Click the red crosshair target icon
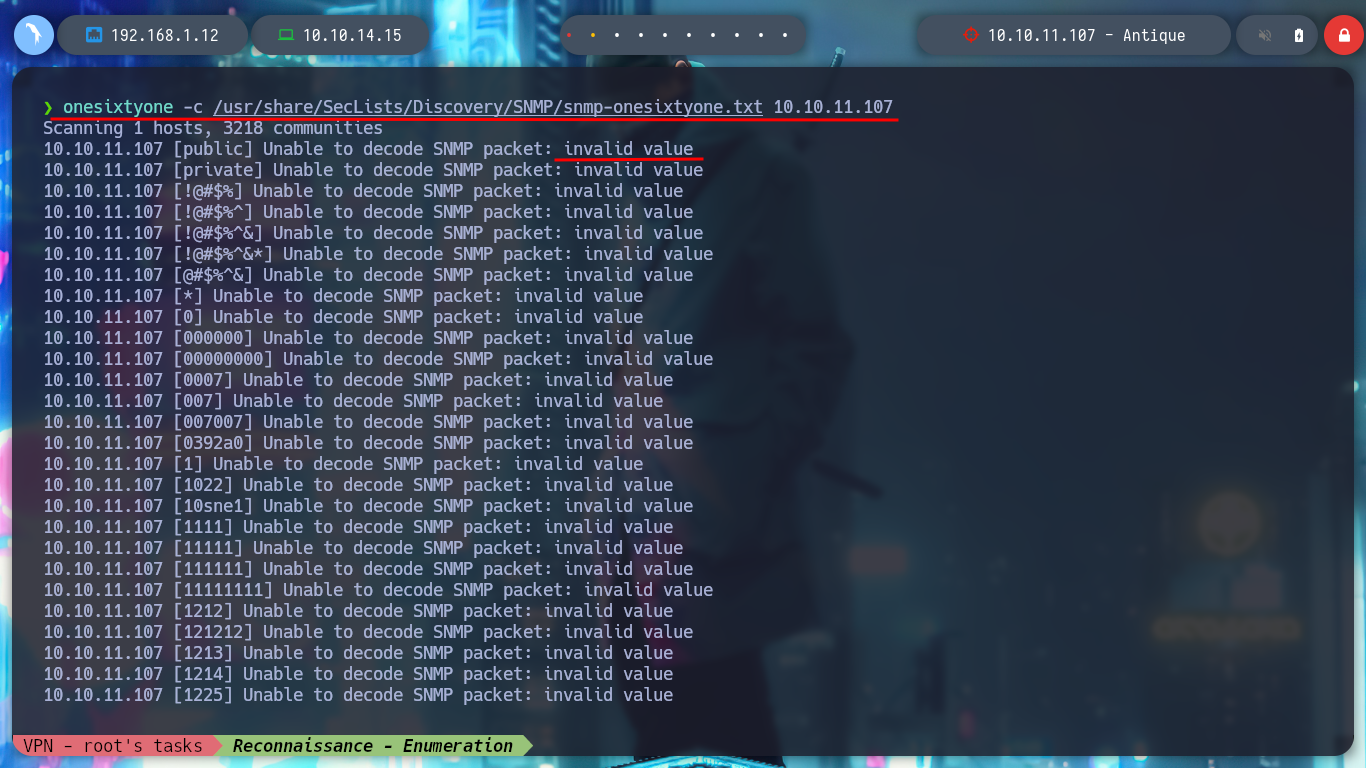Viewport: 1366px width, 768px height. pyautogui.click(x=970, y=35)
